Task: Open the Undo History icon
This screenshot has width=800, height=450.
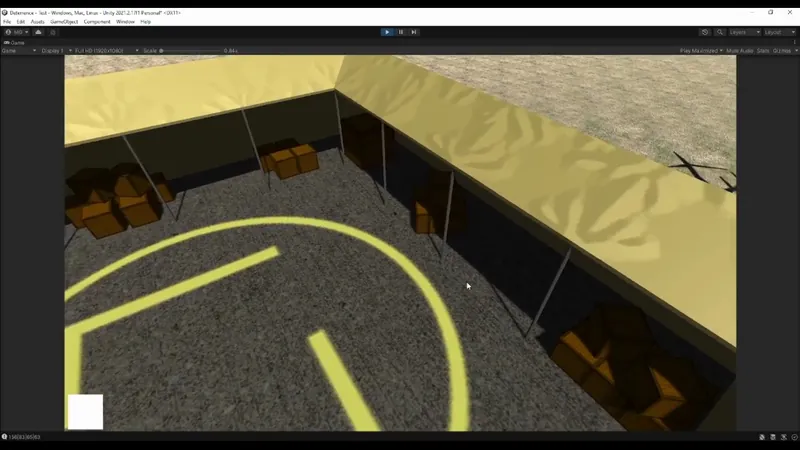Action: (705, 32)
